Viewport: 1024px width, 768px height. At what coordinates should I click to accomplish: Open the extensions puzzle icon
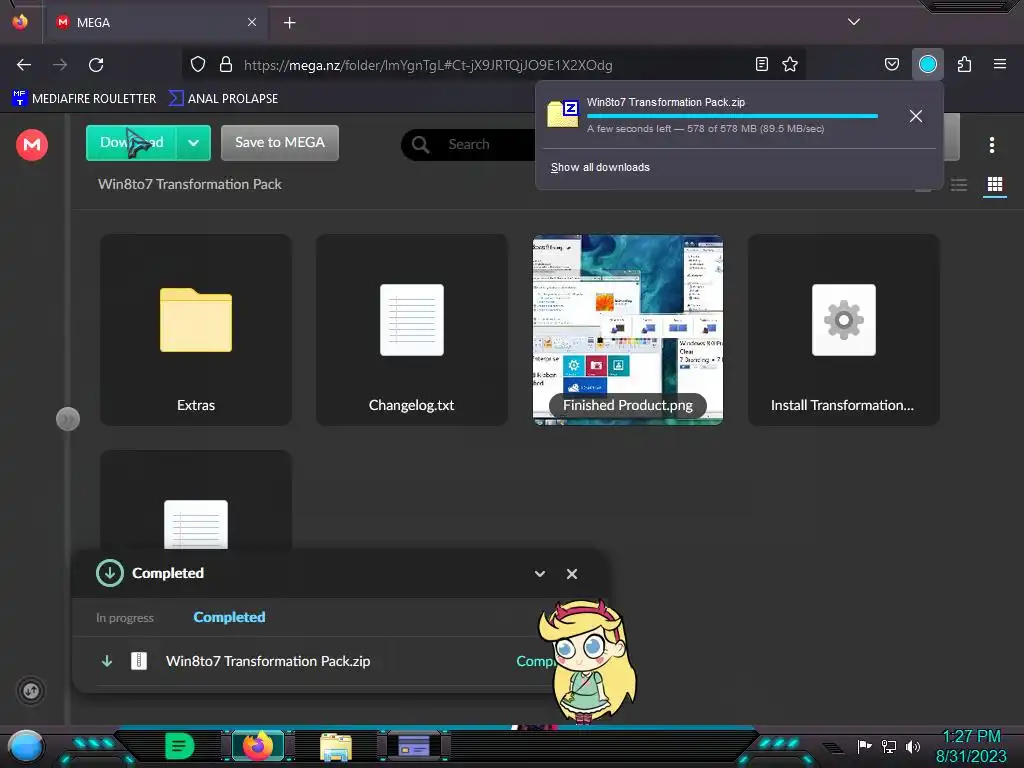click(x=965, y=64)
